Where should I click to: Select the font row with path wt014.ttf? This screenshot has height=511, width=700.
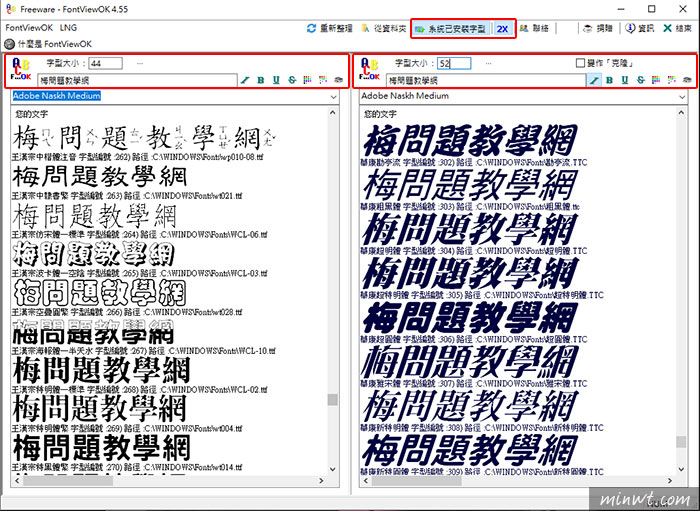click(127, 452)
